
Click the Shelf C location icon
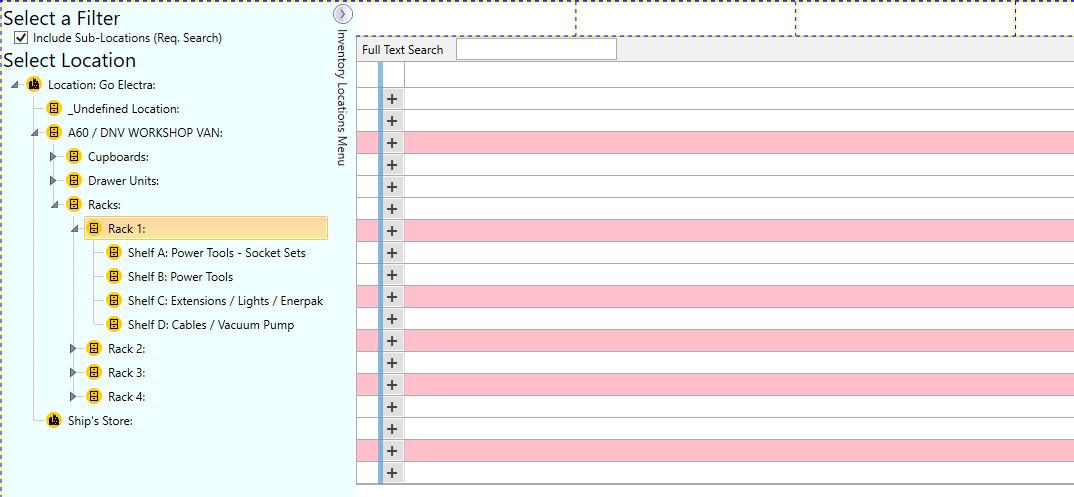pos(114,301)
